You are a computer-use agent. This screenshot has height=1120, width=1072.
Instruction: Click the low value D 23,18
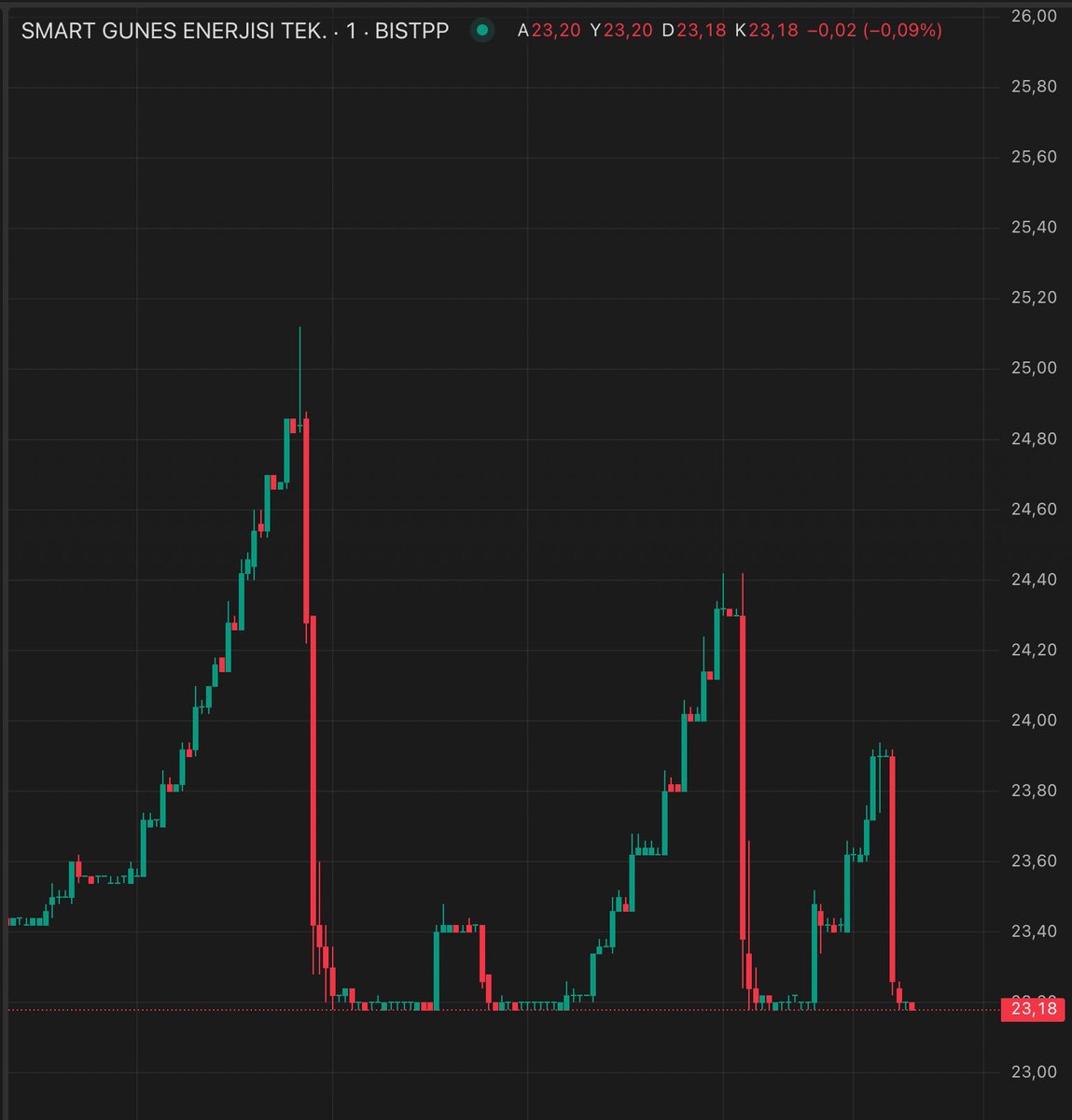coord(694,31)
